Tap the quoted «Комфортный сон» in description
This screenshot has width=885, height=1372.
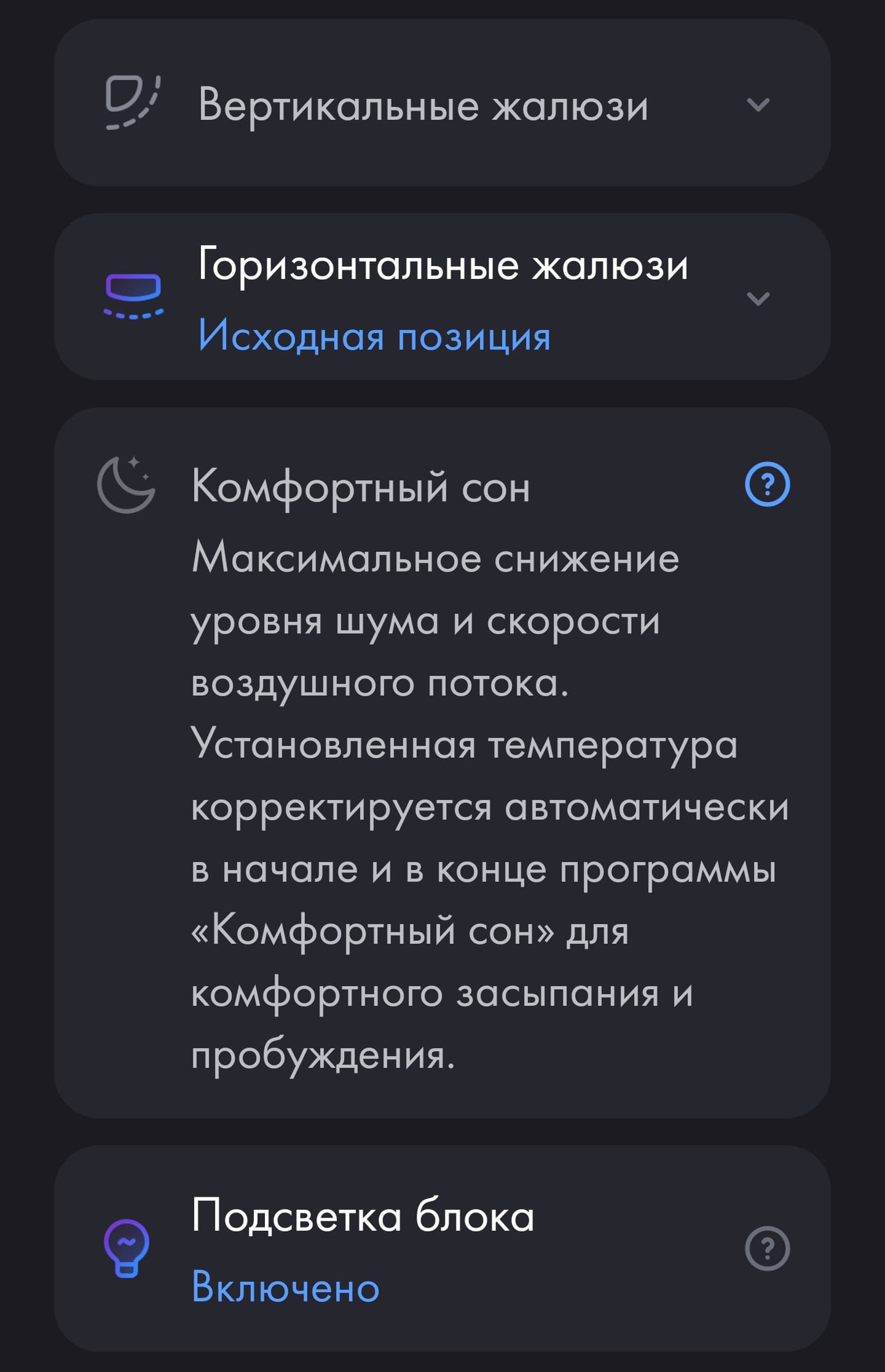click(x=372, y=931)
